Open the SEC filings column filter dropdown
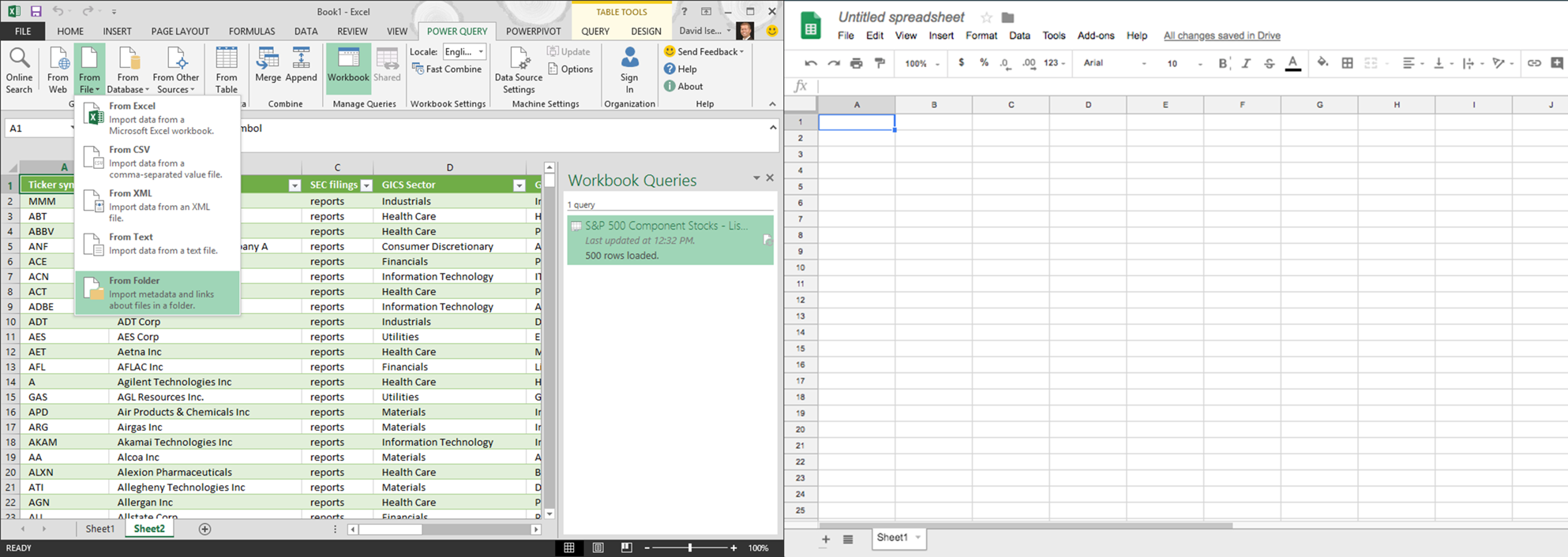Image resolution: width=1568 pixels, height=557 pixels. 366,185
